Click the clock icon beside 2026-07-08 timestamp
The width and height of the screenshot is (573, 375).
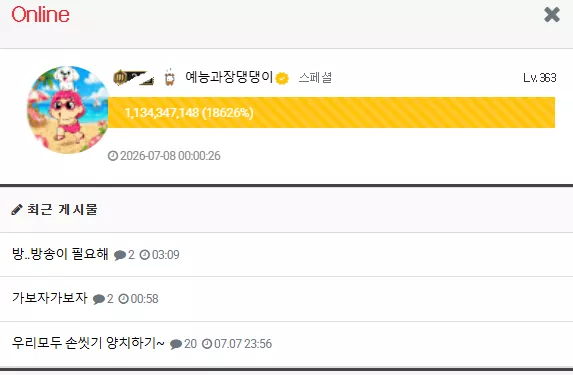113,156
